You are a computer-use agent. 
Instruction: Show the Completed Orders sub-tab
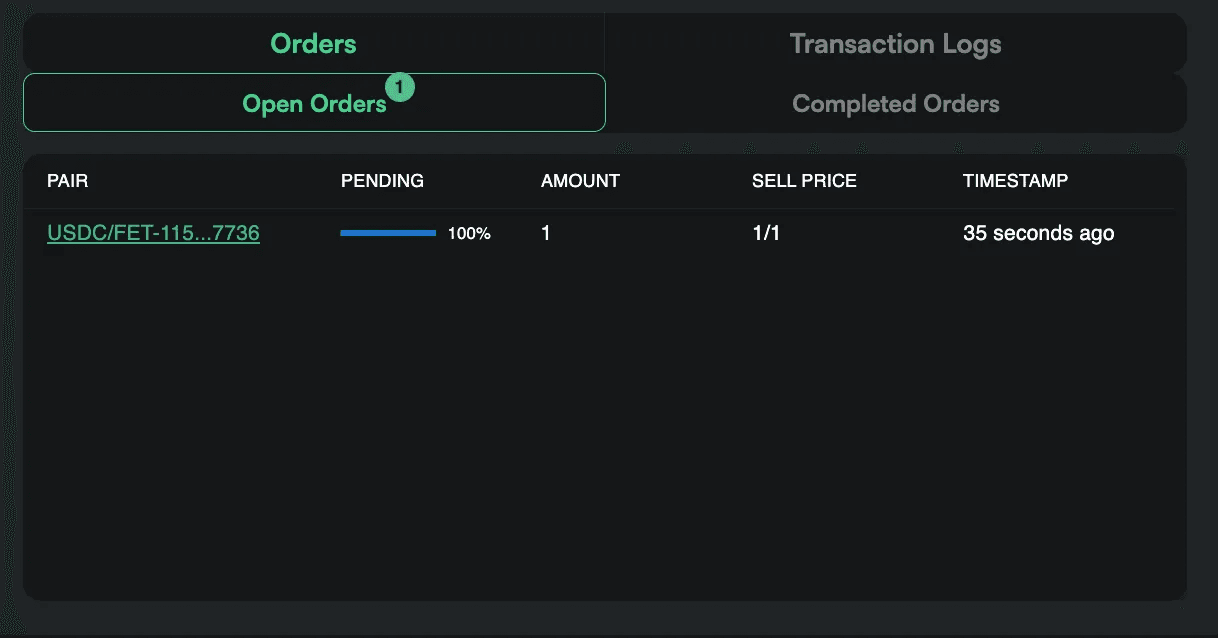(895, 103)
